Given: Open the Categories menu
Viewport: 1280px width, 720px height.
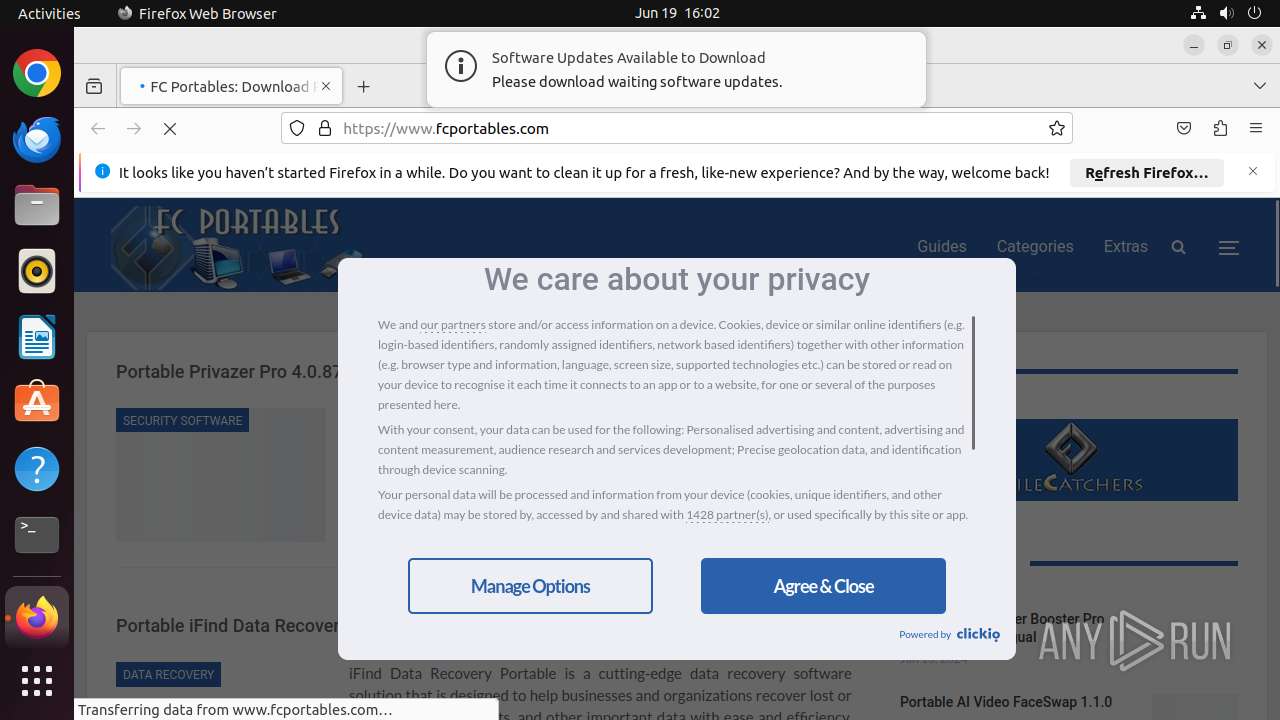Looking at the screenshot, I should click(x=1034, y=246).
